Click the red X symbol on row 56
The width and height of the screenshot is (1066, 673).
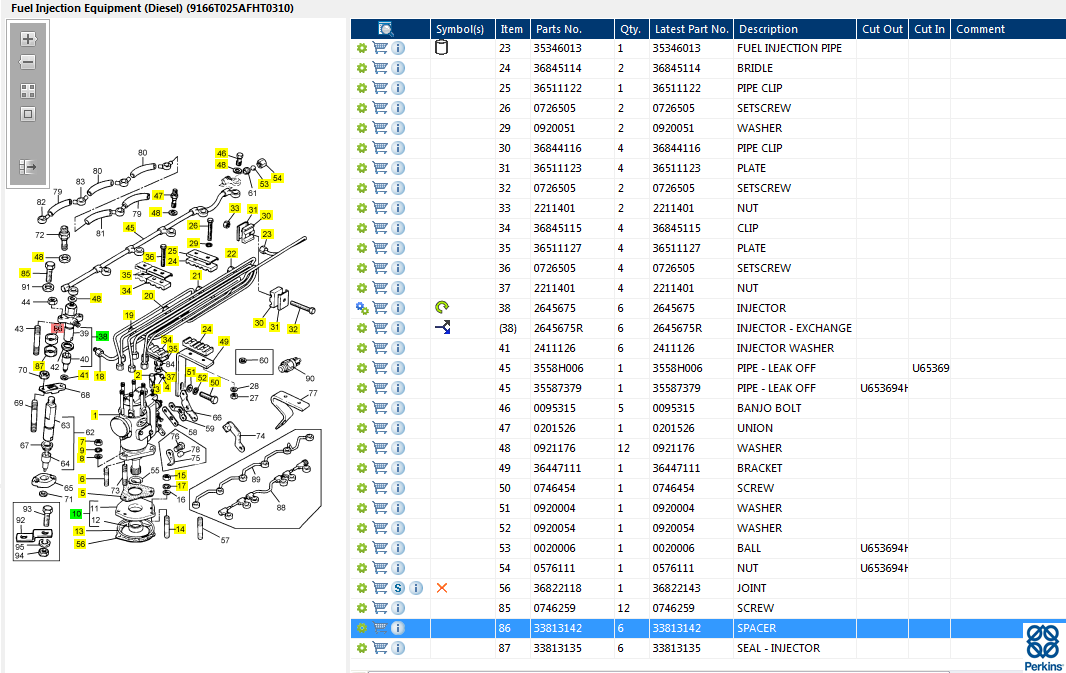pyautogui.click(x=442, y=588)
